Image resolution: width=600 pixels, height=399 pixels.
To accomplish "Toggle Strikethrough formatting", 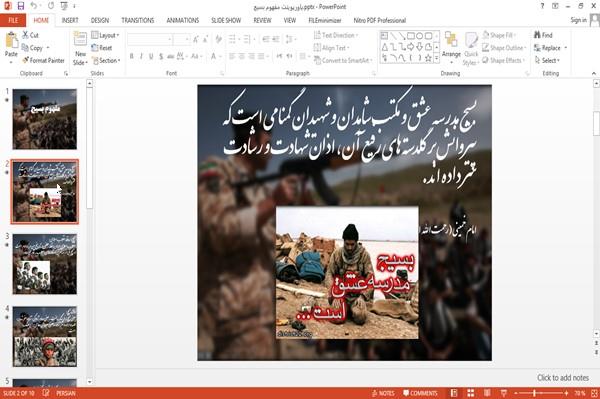I will coord(170,57).
